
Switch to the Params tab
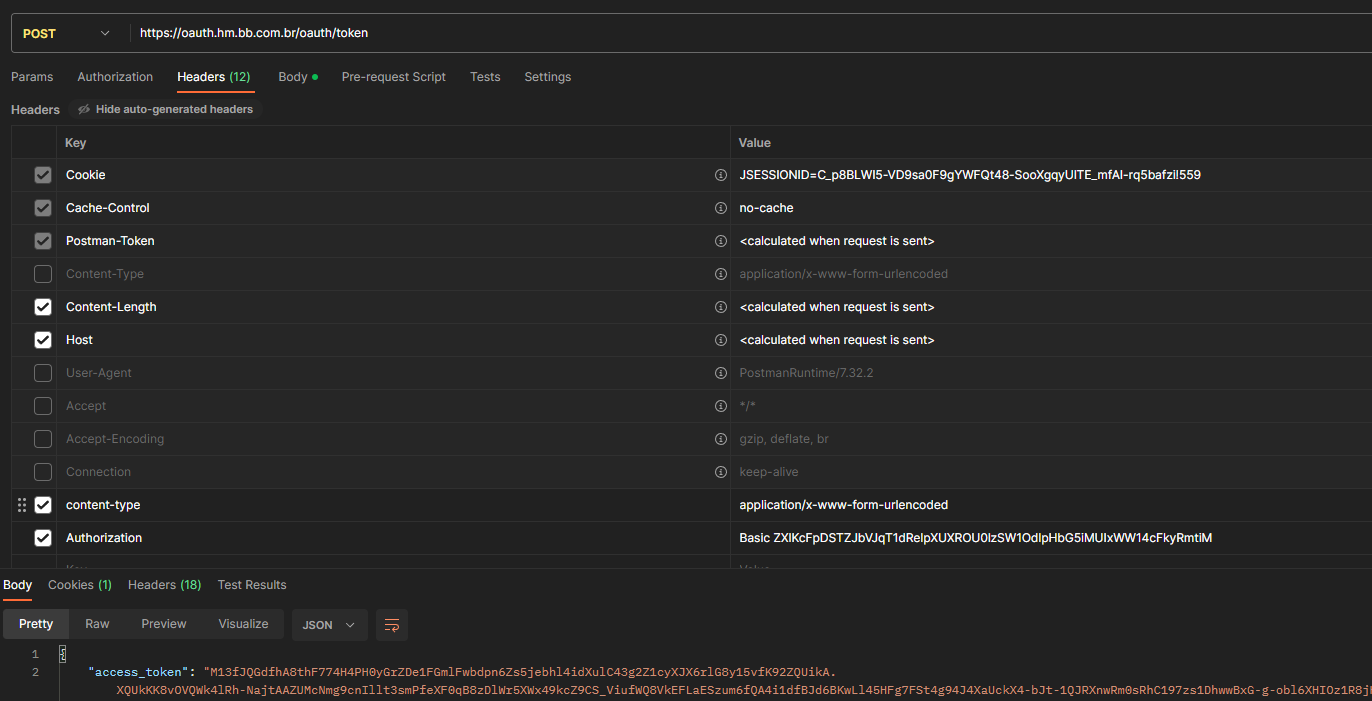(32, 77)
